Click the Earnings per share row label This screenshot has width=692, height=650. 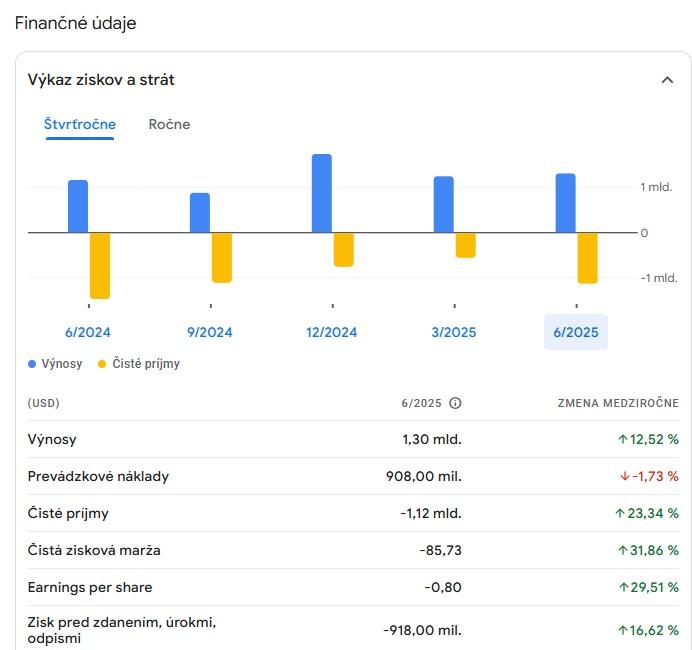tap(90, 587)
